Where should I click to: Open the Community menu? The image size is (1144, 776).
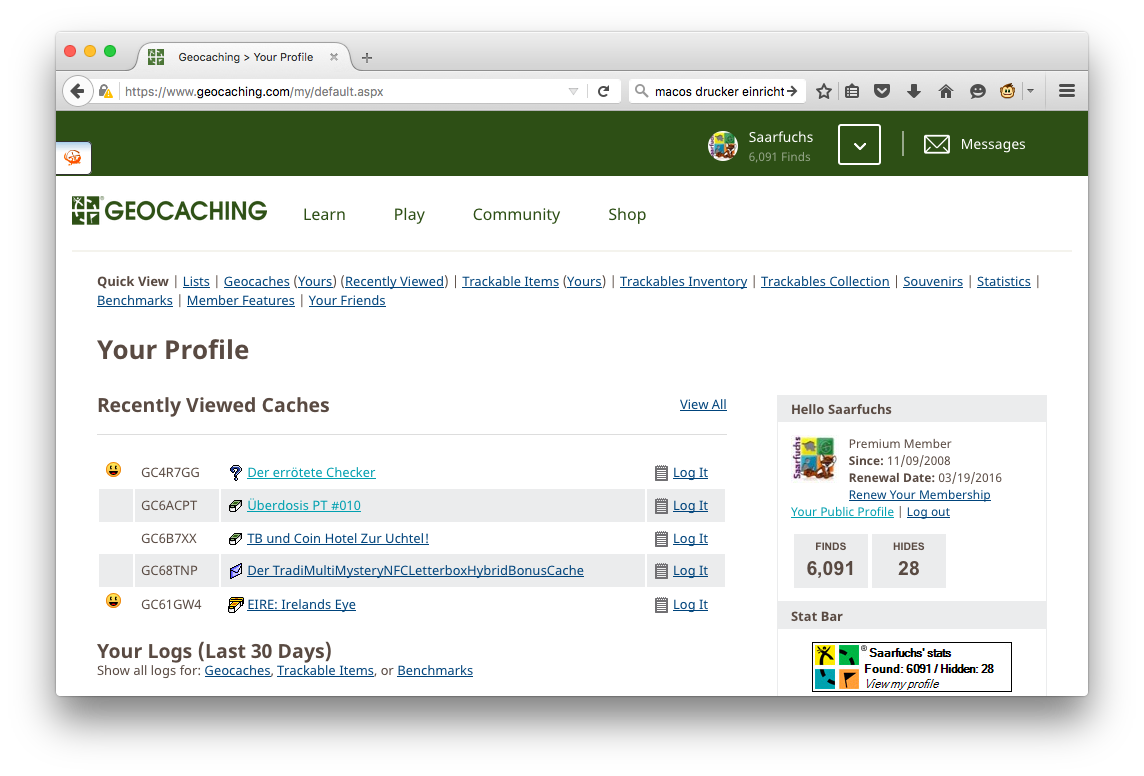517,214
